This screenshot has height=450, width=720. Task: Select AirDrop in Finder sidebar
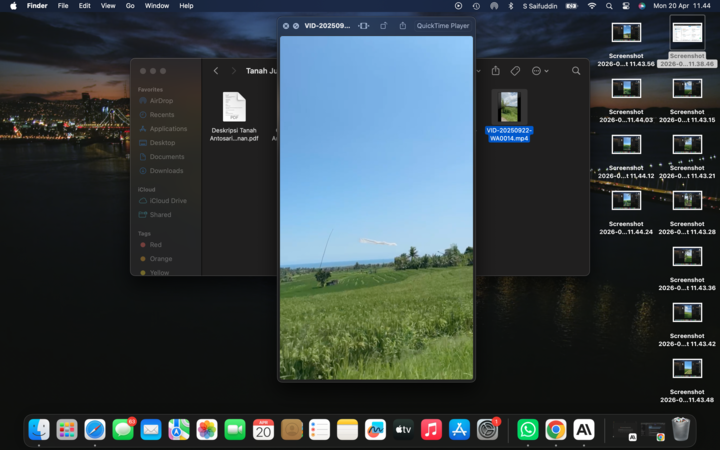pos(161,101)
